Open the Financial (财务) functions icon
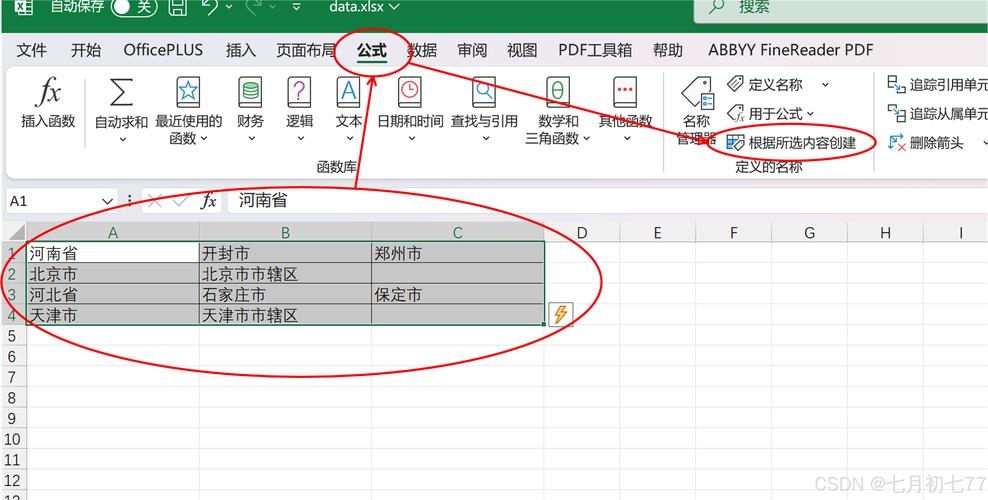988x500 pixels. pos(250,93)
